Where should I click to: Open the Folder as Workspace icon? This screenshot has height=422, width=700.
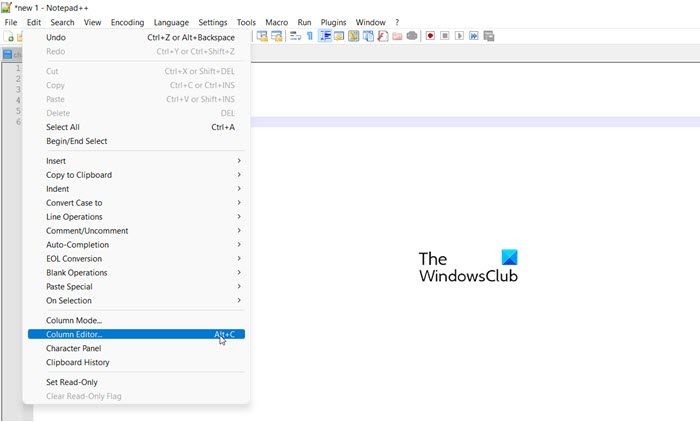(397, 36)
